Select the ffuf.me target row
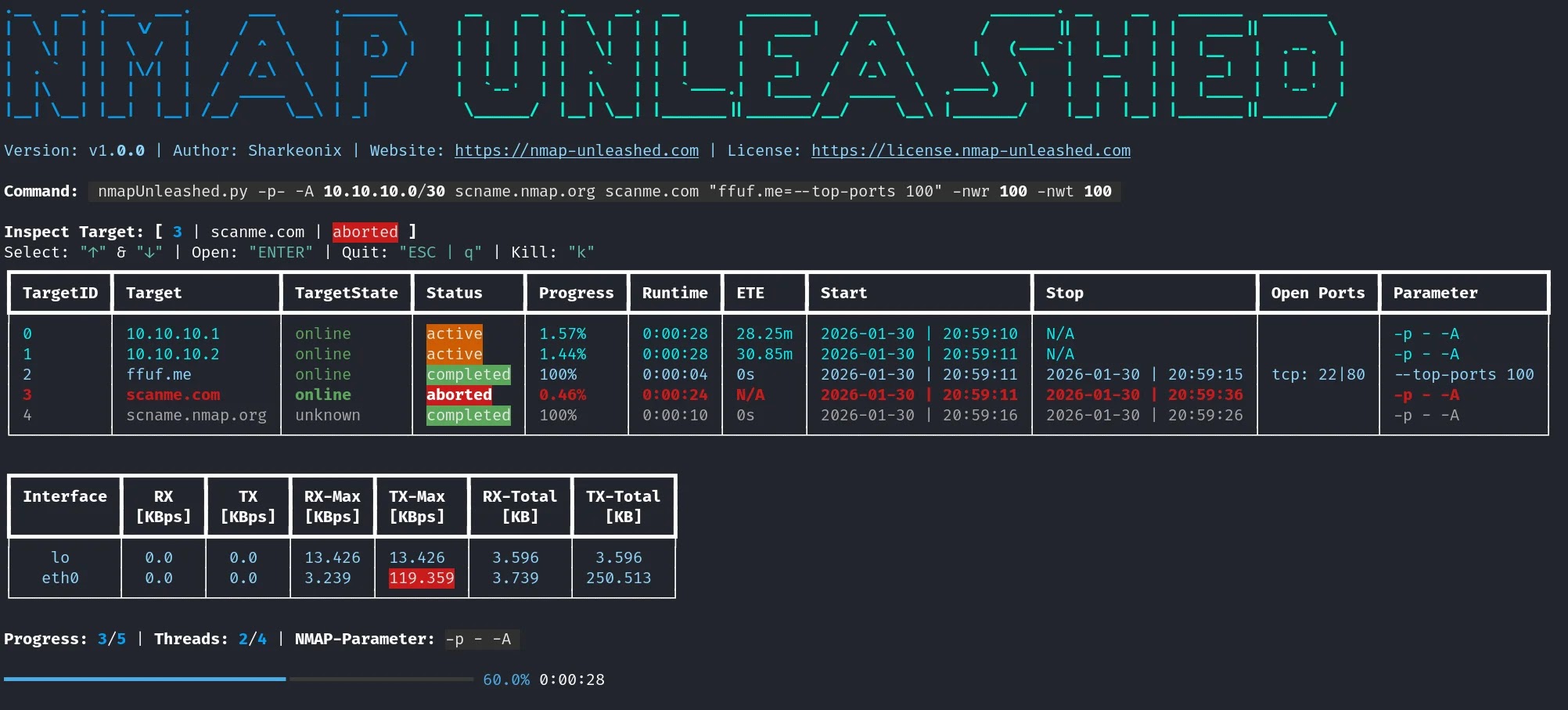Screen dimensions: 1568x710 point(160,374)
